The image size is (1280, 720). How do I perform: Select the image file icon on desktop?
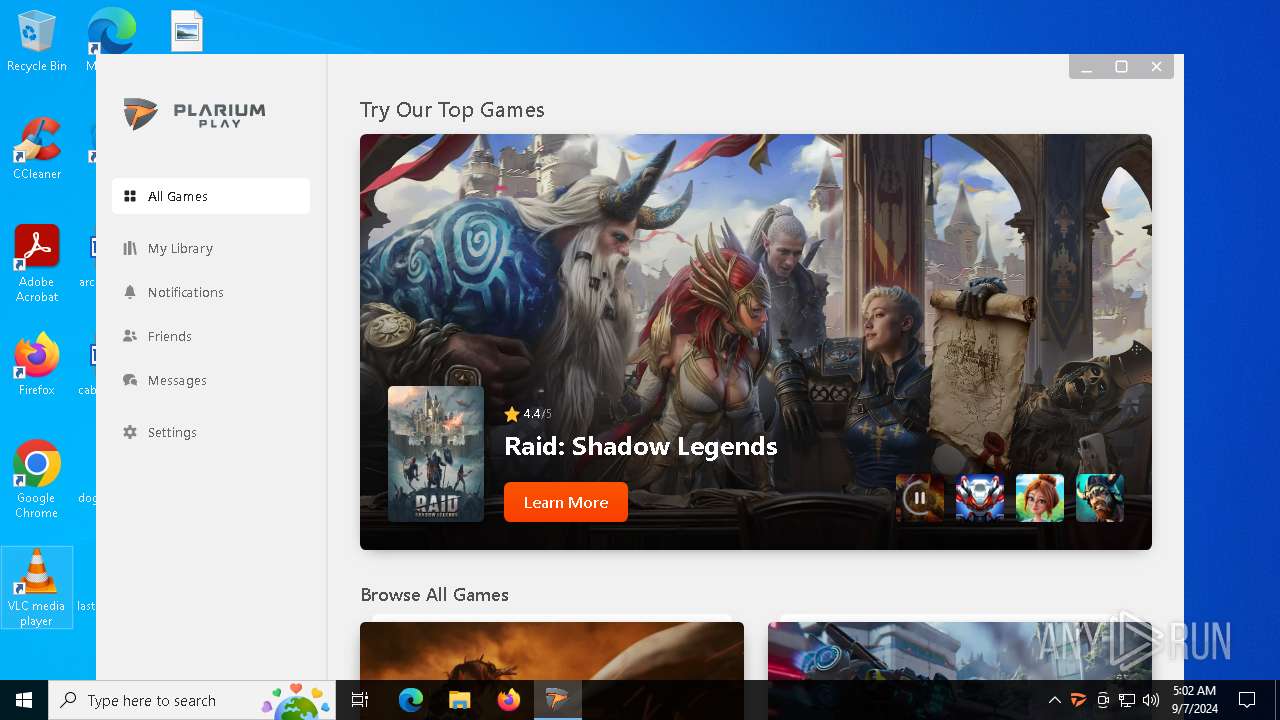[187, 31]
